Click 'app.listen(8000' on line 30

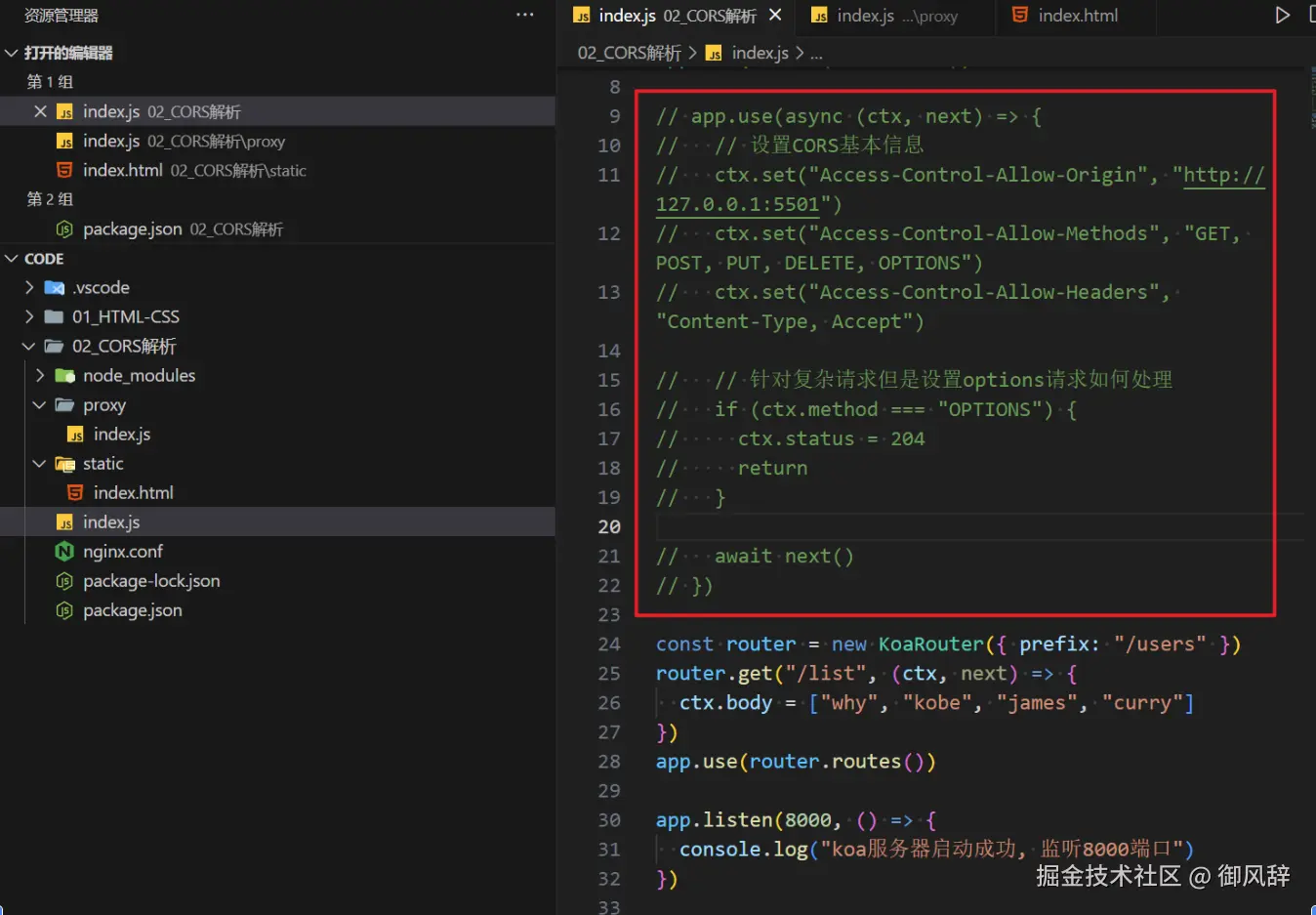coord(744,820)
